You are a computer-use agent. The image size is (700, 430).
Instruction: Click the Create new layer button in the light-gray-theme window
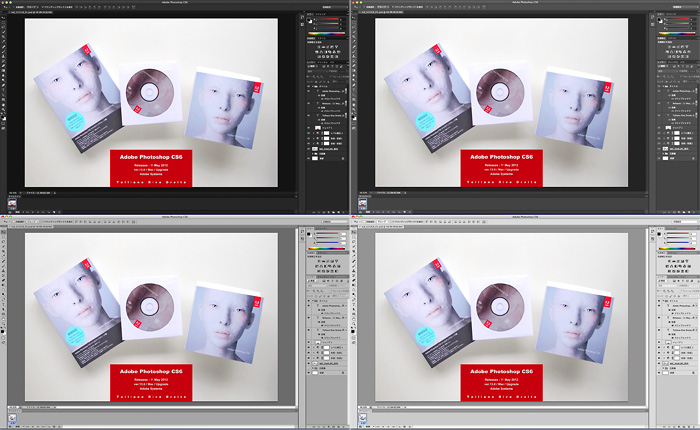point(689,426)
